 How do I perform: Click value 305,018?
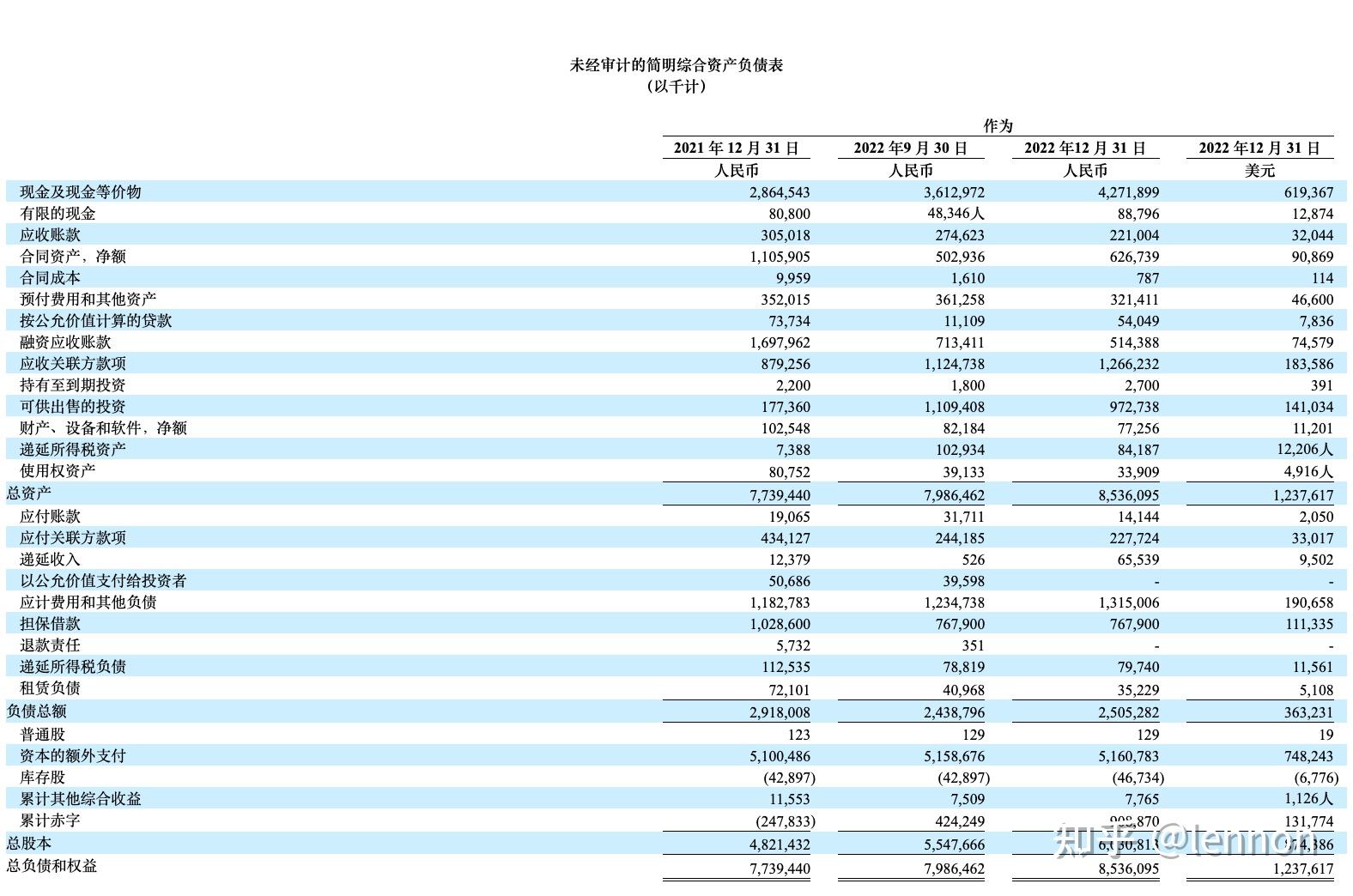point(786,235)
